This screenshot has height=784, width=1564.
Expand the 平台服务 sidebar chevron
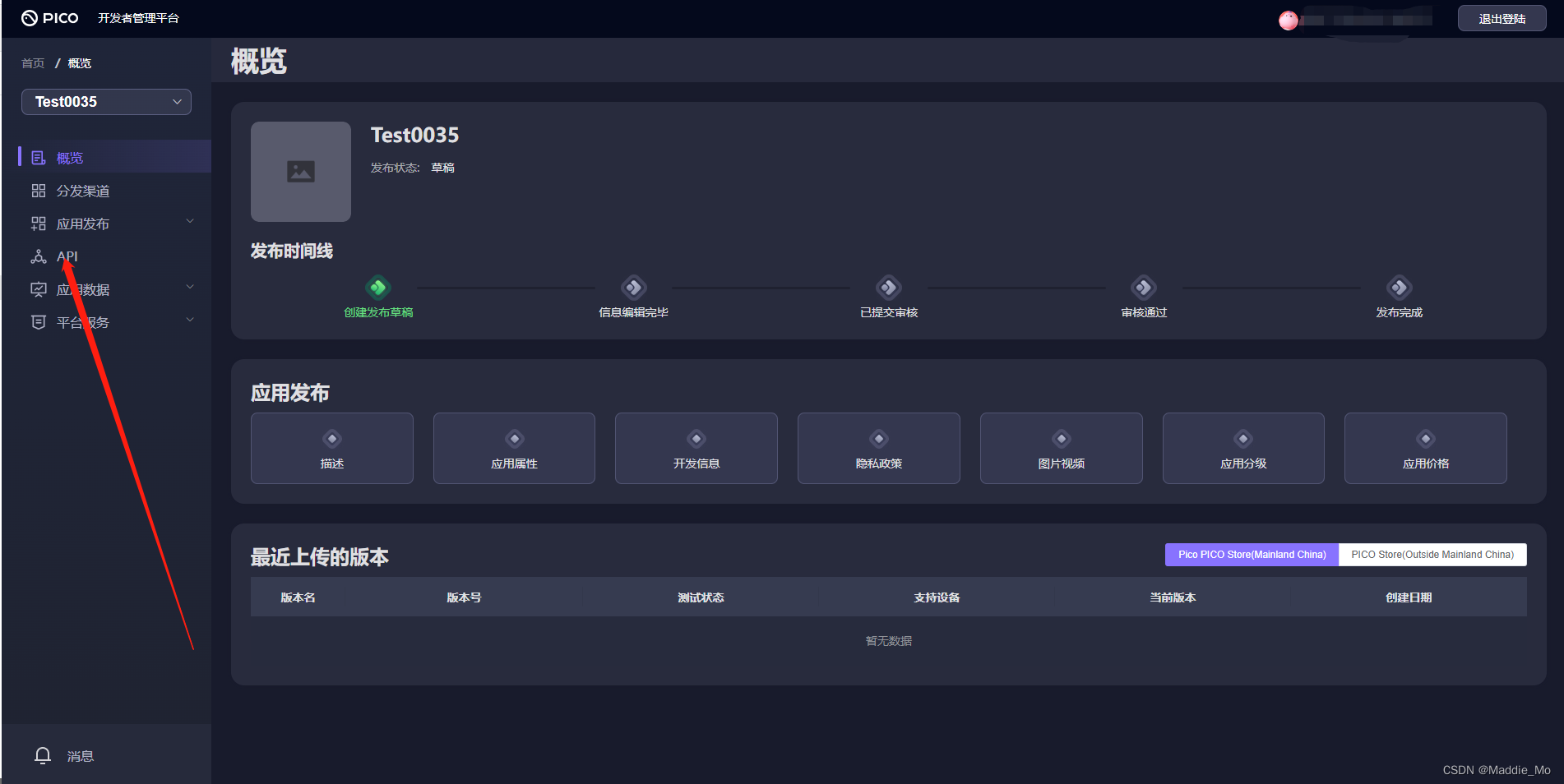tap(190, 320)
